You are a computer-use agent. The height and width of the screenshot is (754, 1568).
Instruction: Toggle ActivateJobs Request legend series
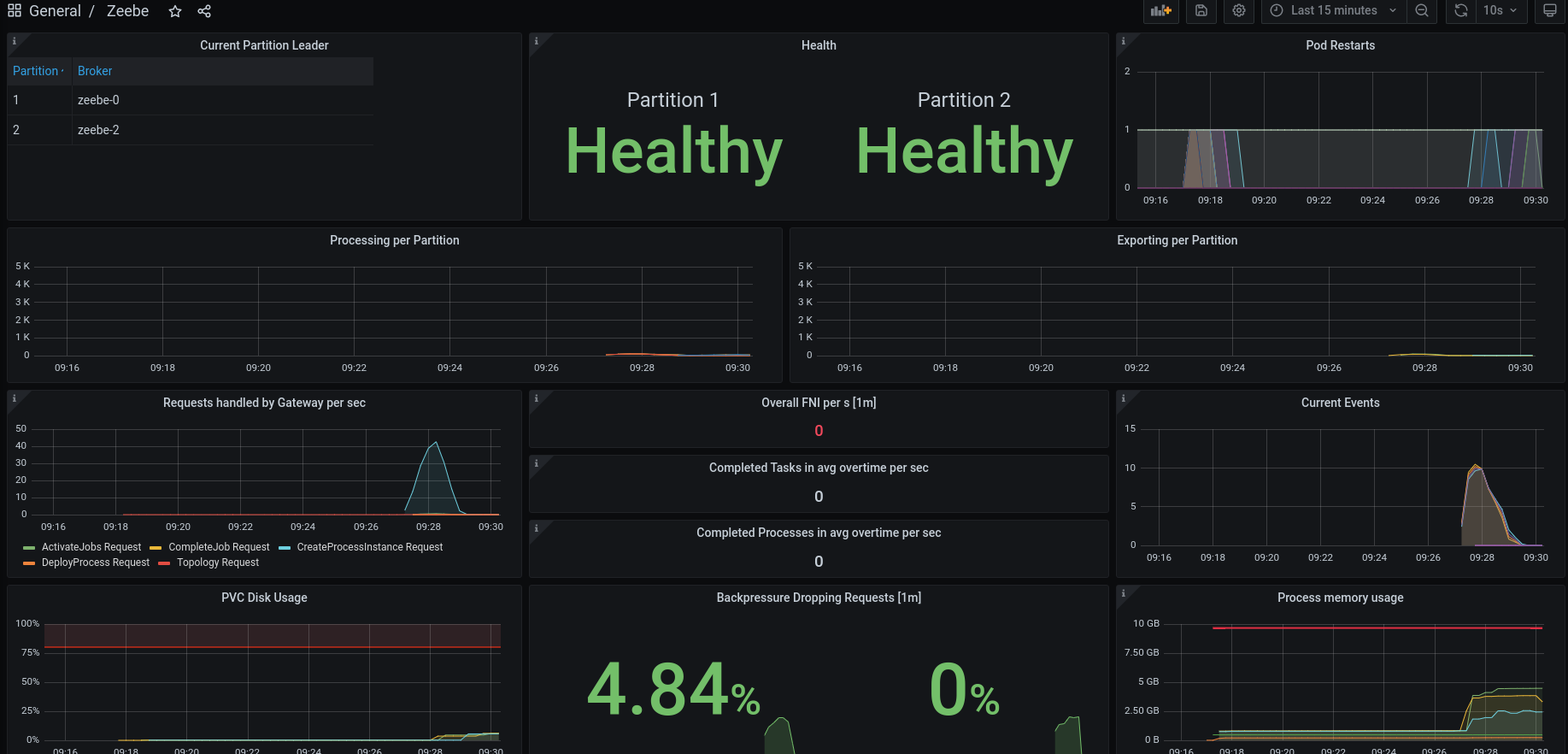click(x=91, y=547)
